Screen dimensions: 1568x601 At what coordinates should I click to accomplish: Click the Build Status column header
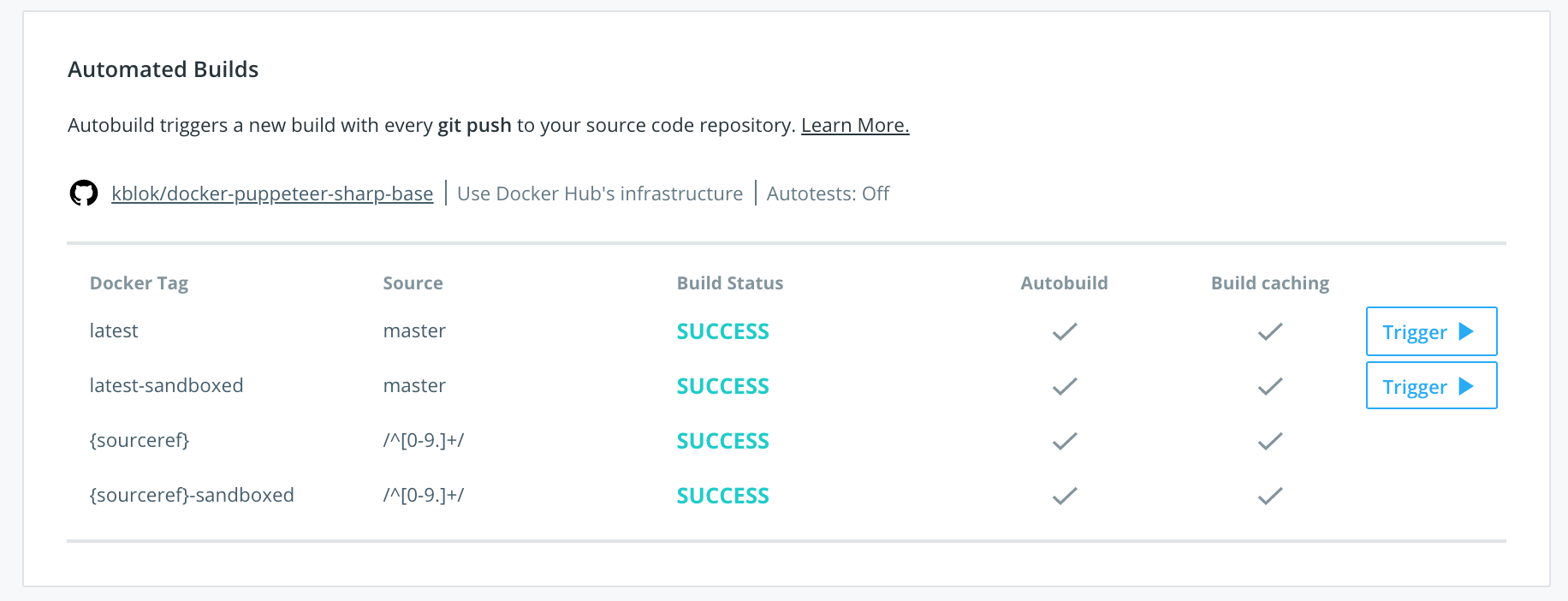tap(730, 283)
